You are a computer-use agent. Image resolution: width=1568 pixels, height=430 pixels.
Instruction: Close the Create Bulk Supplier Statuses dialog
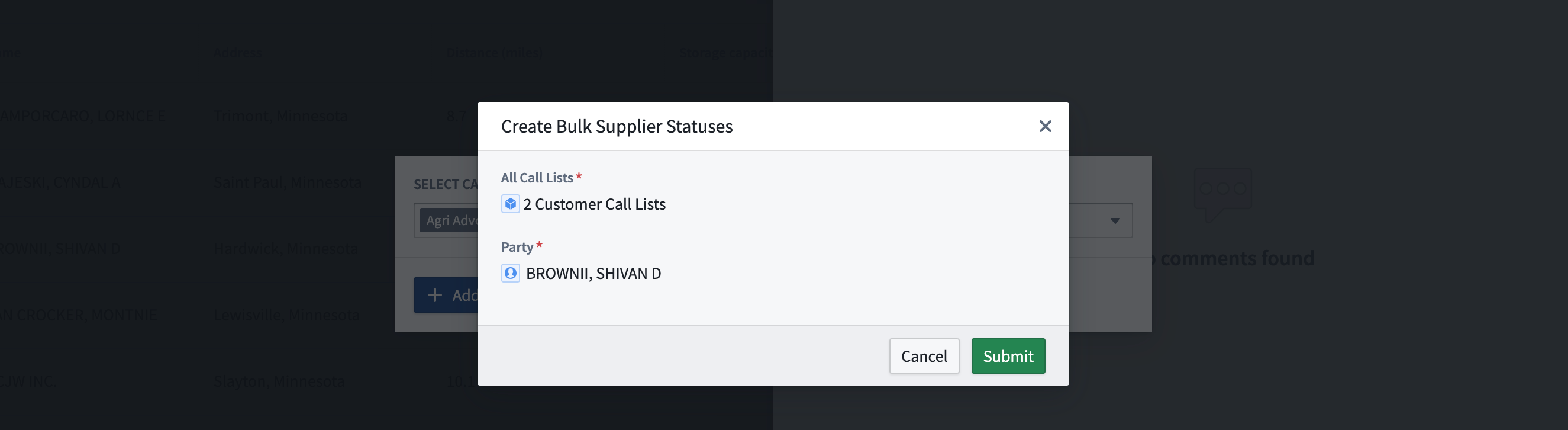[1044, 126]
